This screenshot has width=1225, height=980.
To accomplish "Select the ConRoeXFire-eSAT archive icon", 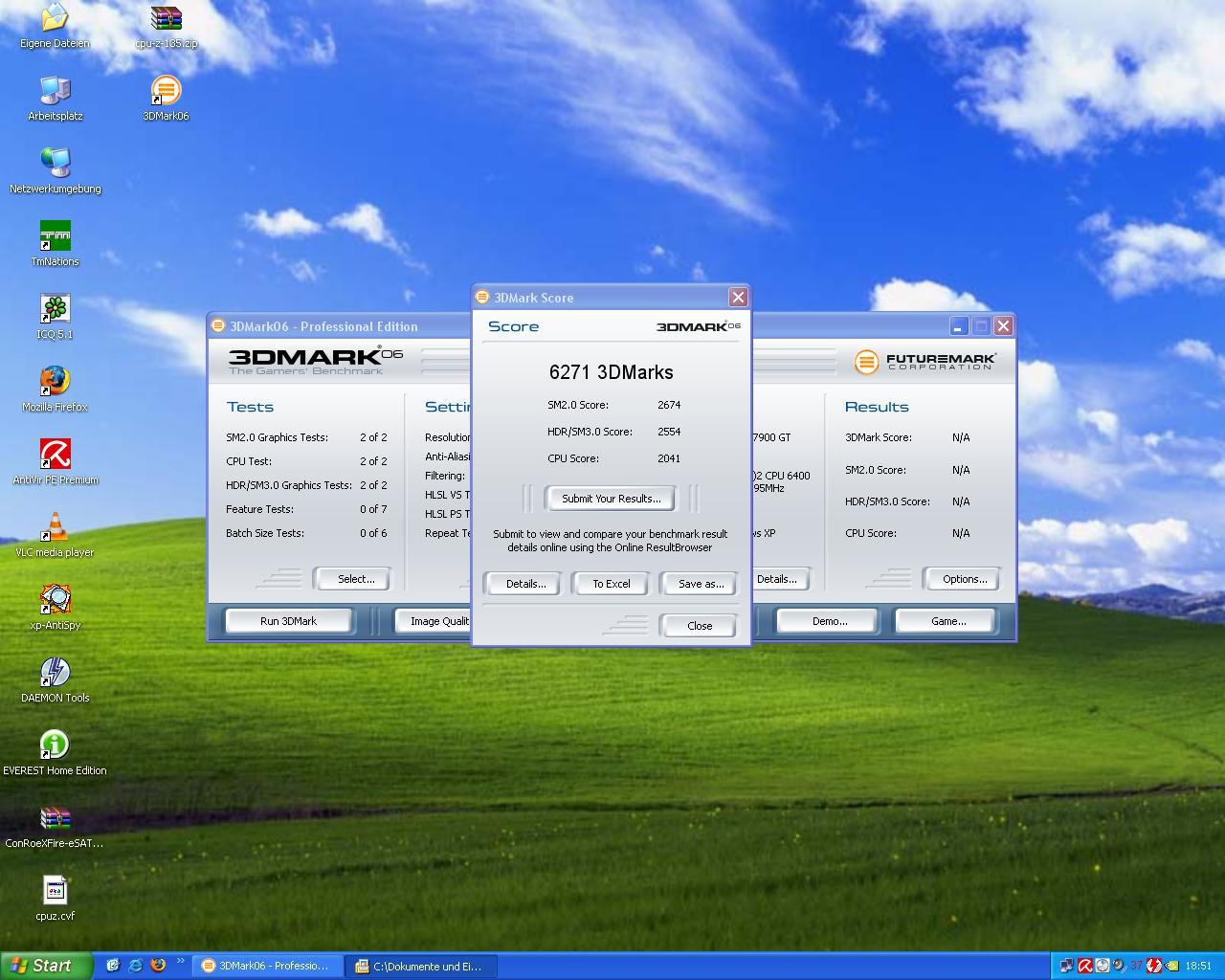I will click(x=55, y=826).
